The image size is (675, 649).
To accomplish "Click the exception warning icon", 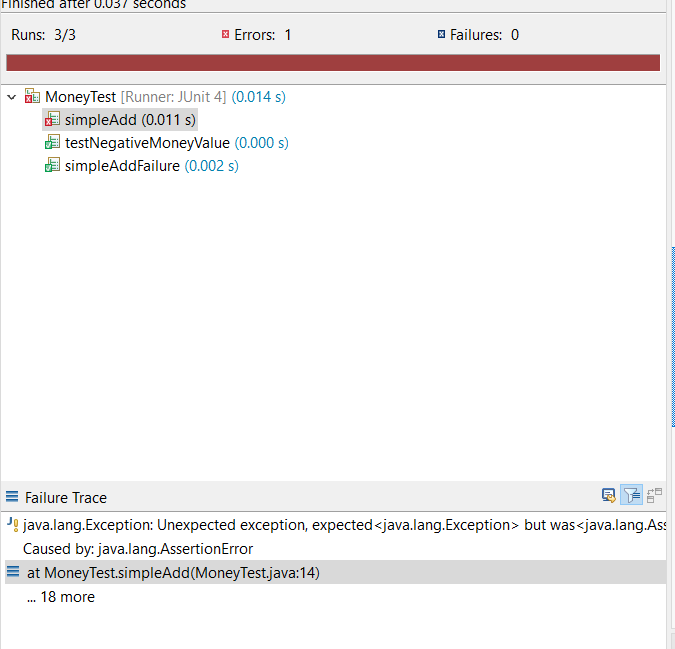I will (x=13, y=525).
